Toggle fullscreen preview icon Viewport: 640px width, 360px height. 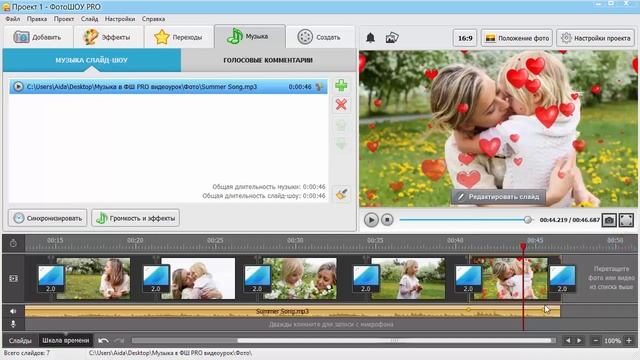coord(626,220)
